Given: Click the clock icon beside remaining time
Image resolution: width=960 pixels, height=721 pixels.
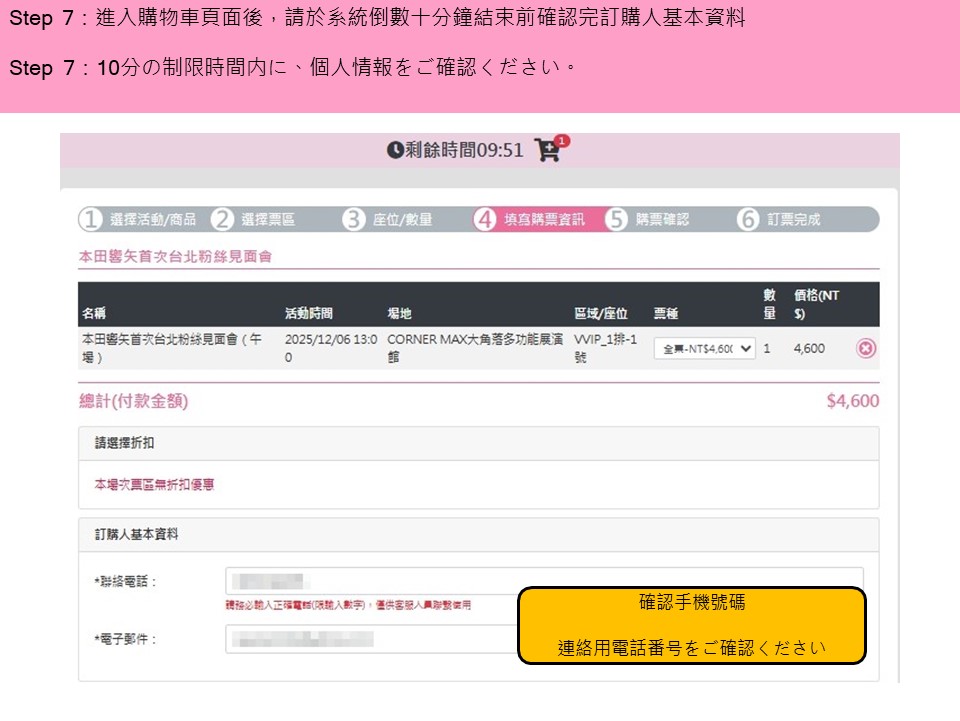Looking at the screenshot, I should tap(396, 150).
